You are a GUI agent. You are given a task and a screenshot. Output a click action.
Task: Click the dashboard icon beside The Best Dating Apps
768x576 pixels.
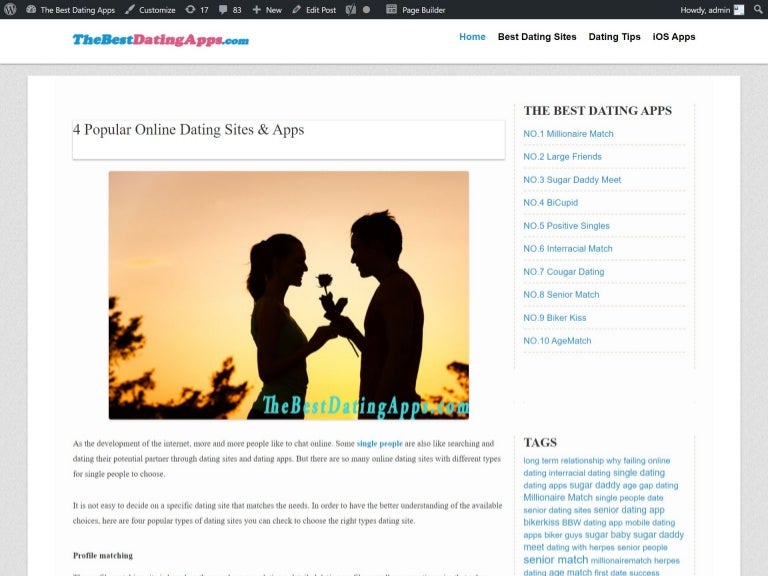point(31,9)
